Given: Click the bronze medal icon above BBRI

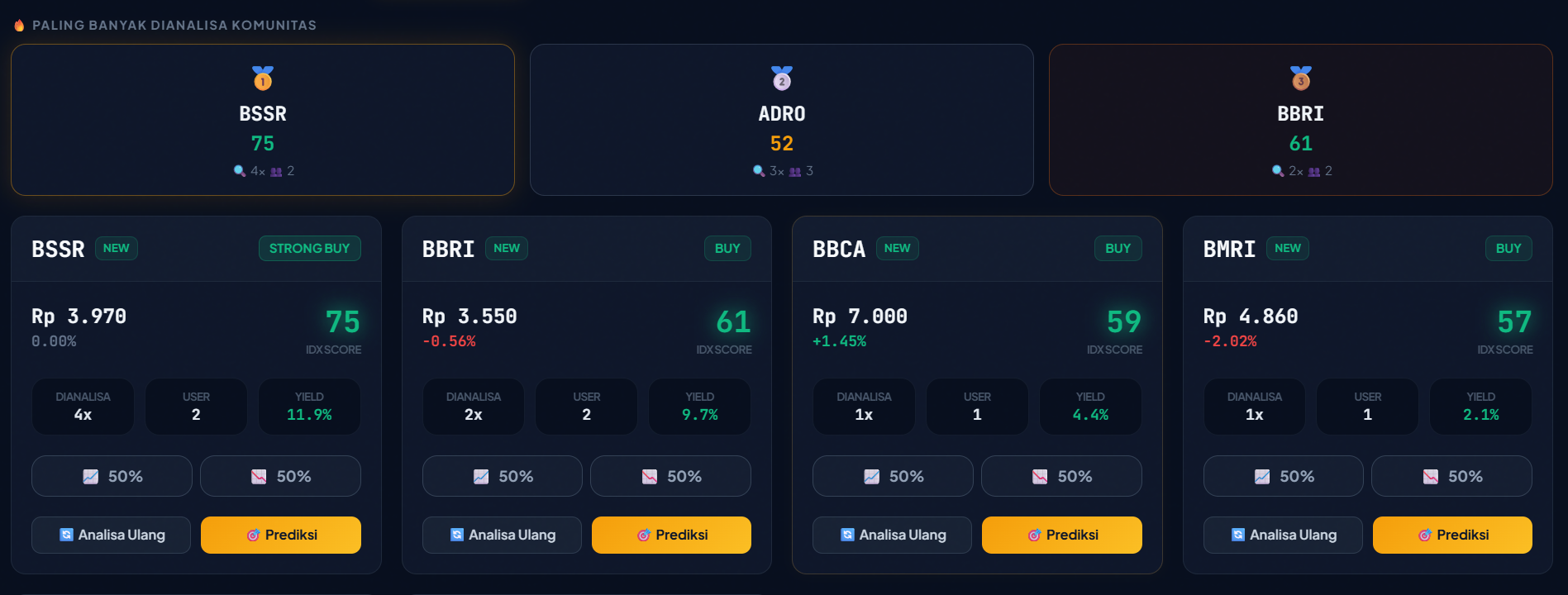Looking at the screenshot, I should (x=1301, y=79).
